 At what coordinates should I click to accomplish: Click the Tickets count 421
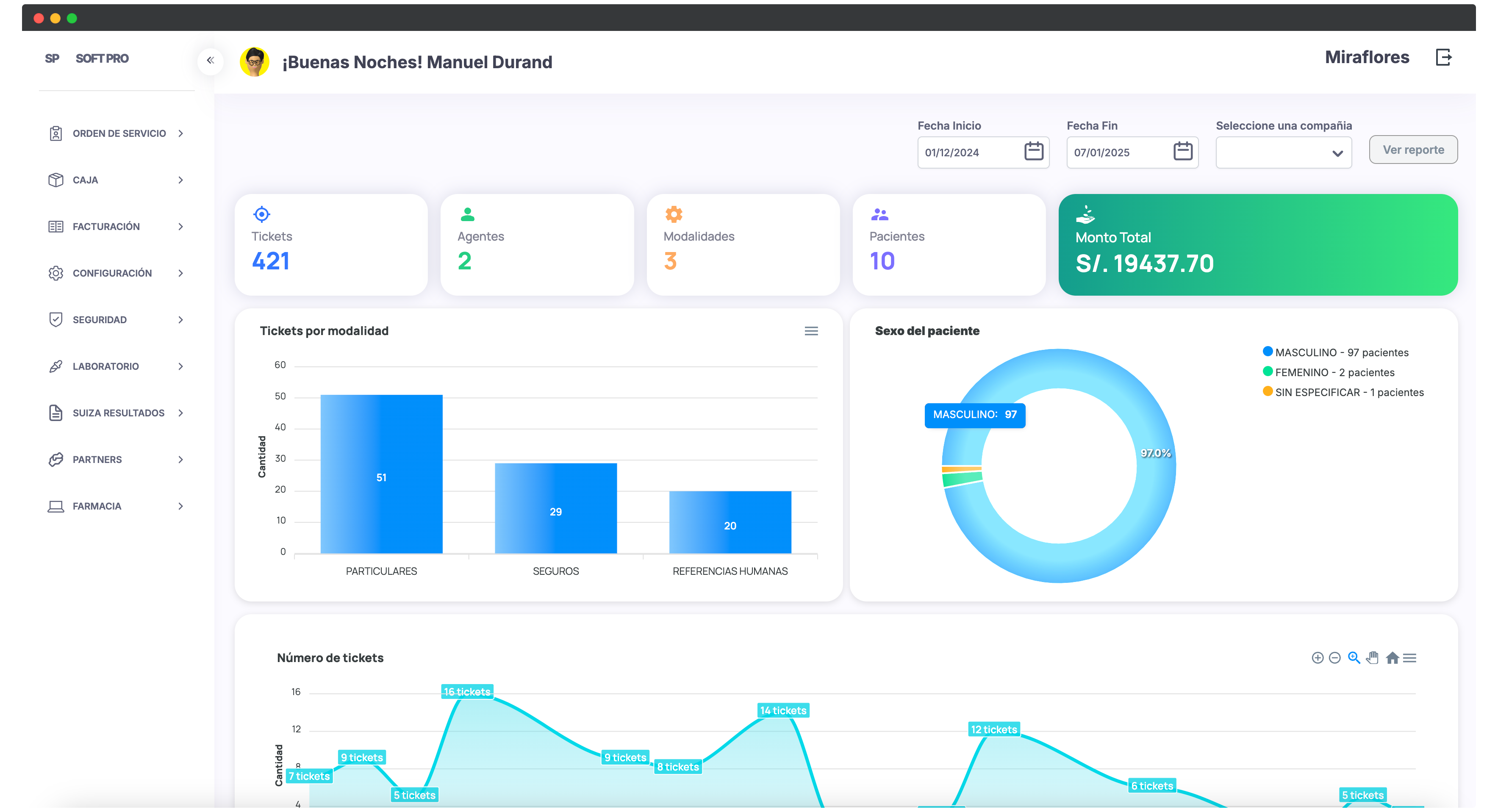[x=270, y=261]
